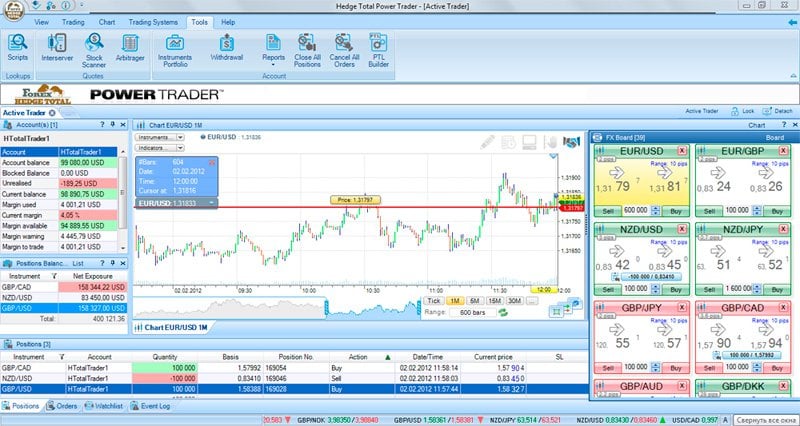The image size is (800, 426).
Task: Click Buy on the GBP/JPY tile
Action: click(x=676, y=368)
